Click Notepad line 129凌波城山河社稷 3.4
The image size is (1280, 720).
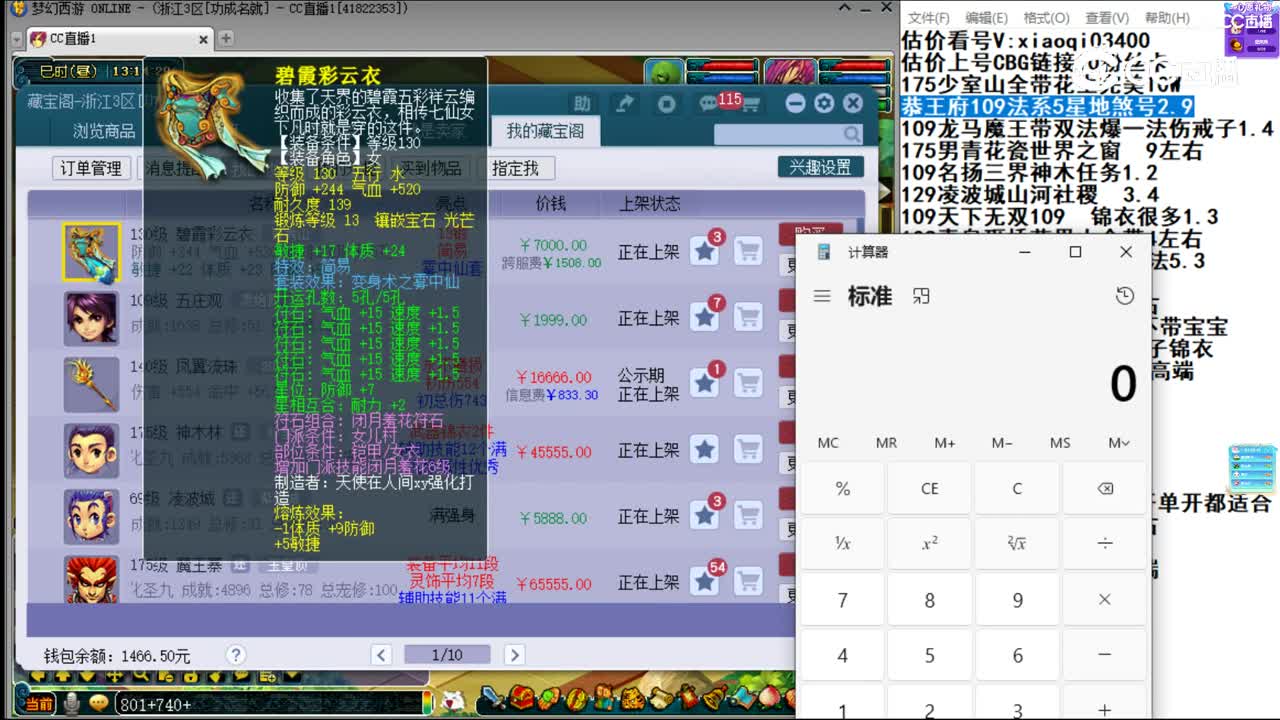click(1030, 194)
